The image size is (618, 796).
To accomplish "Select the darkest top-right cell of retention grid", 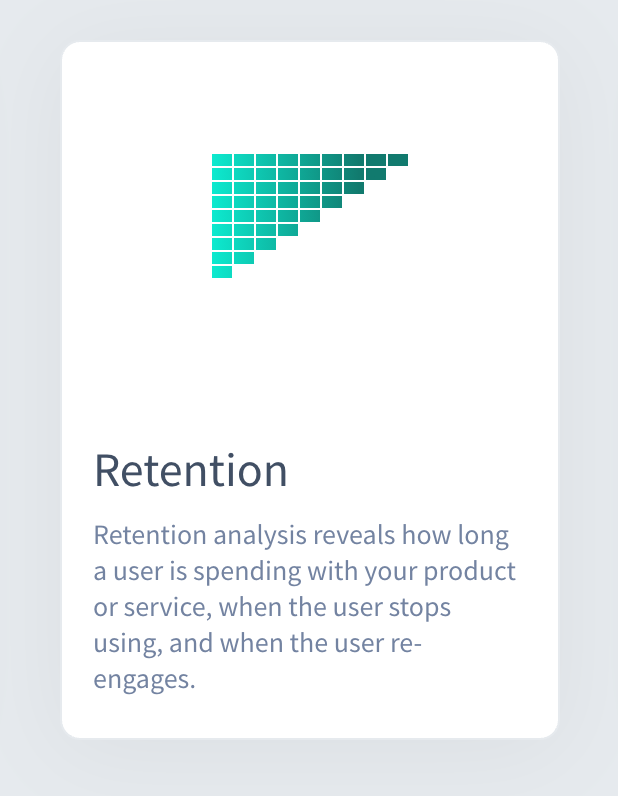I will tap(398, 160).
